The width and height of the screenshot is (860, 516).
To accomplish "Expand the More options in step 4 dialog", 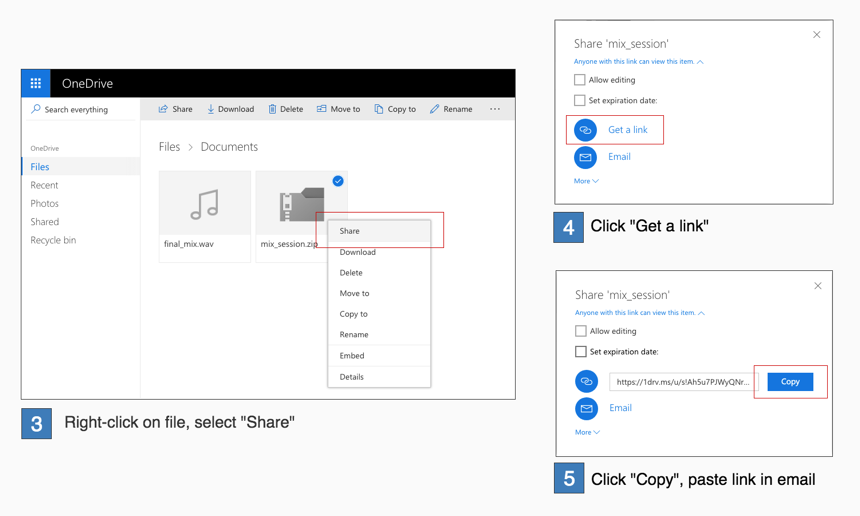I will (x=586, y=181).
